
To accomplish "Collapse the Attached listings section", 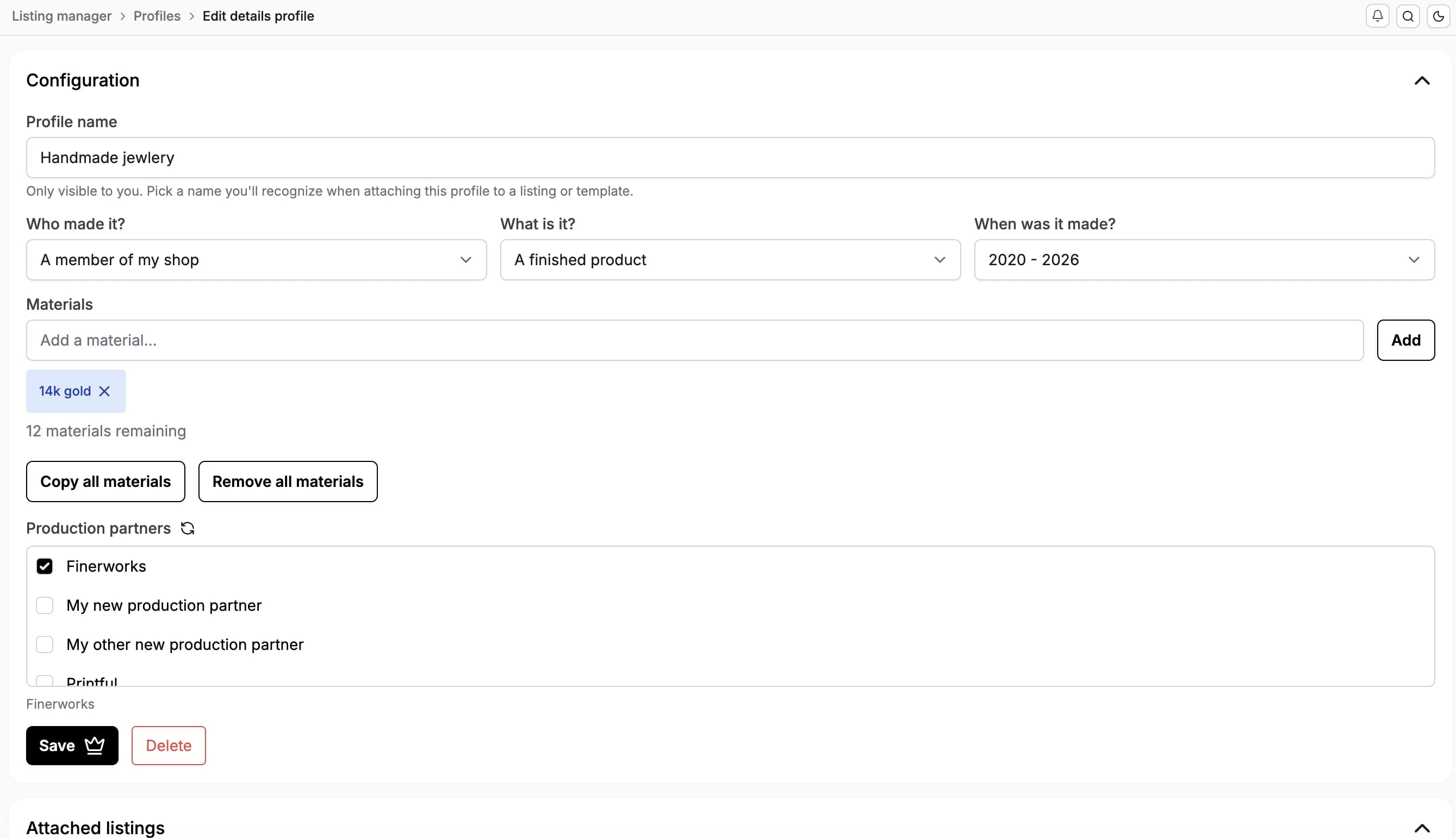I will pyautogui.click(x=1422, y=828).
